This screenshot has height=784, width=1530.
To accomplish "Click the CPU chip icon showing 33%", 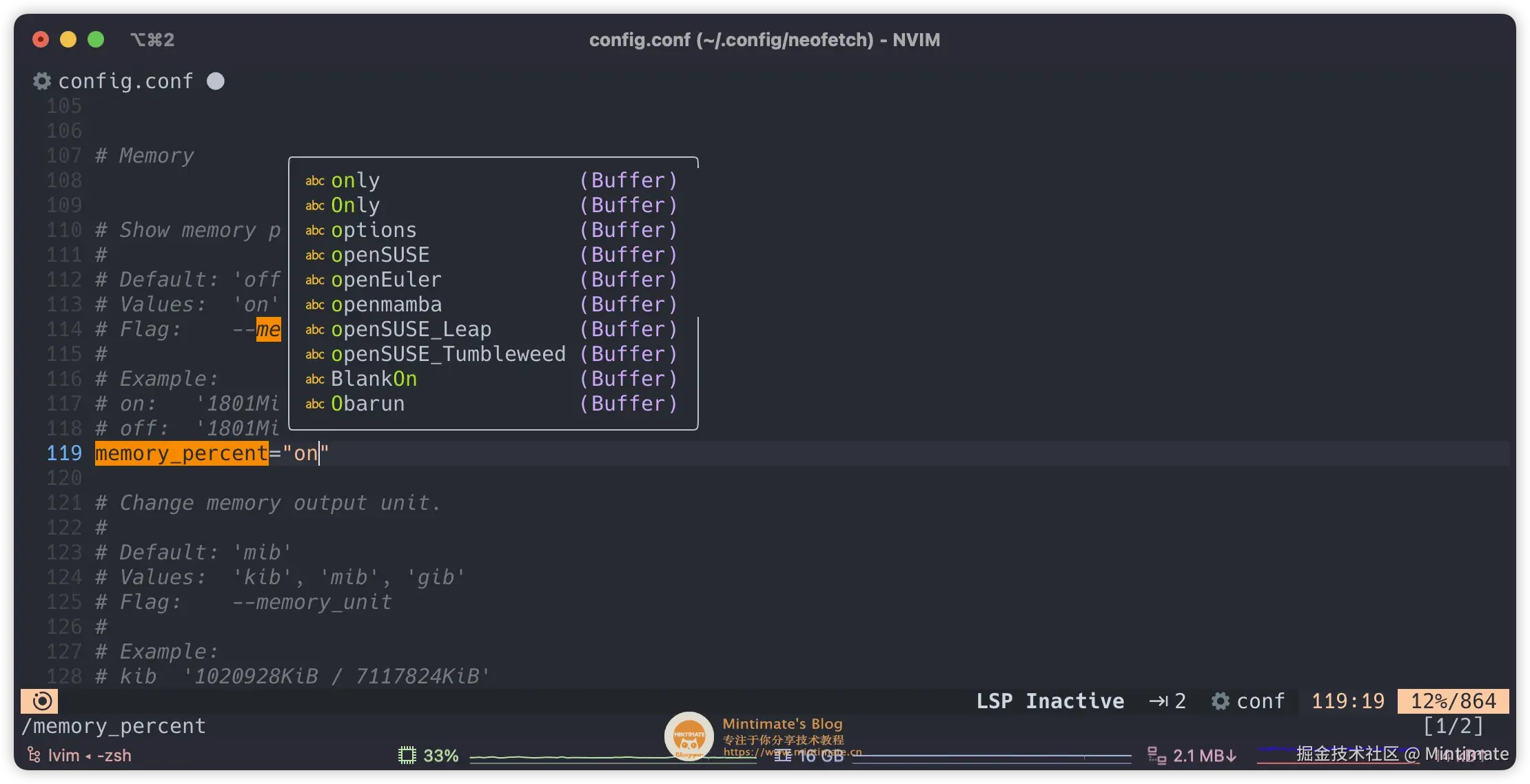I will 407,756.
